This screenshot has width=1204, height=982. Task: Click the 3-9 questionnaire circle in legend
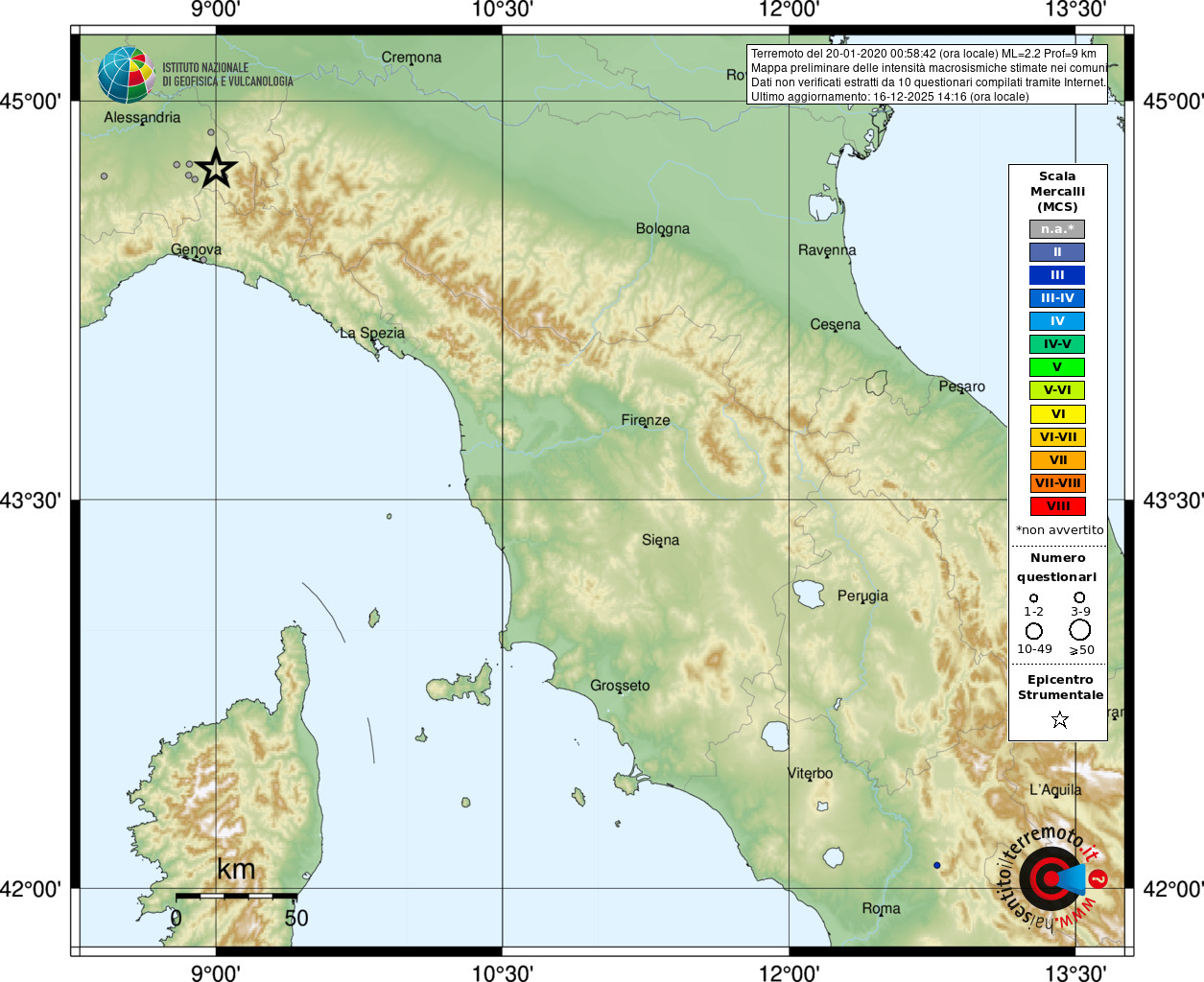click(1079, 597)
